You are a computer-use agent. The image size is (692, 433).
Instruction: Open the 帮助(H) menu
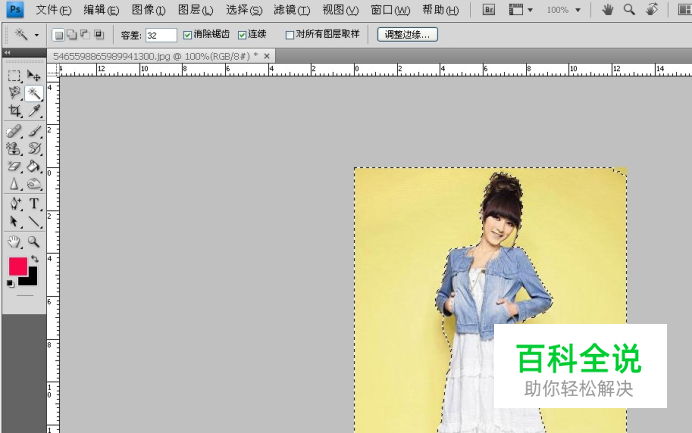coord(440,10)
